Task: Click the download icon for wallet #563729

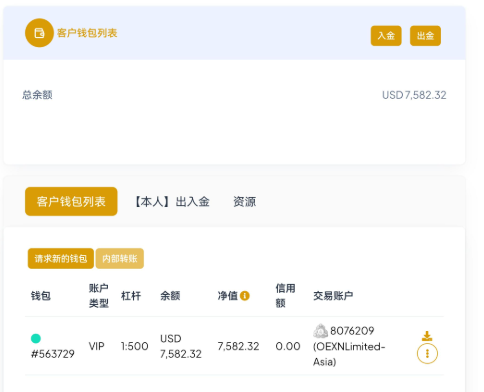Action: click(427, 336)
